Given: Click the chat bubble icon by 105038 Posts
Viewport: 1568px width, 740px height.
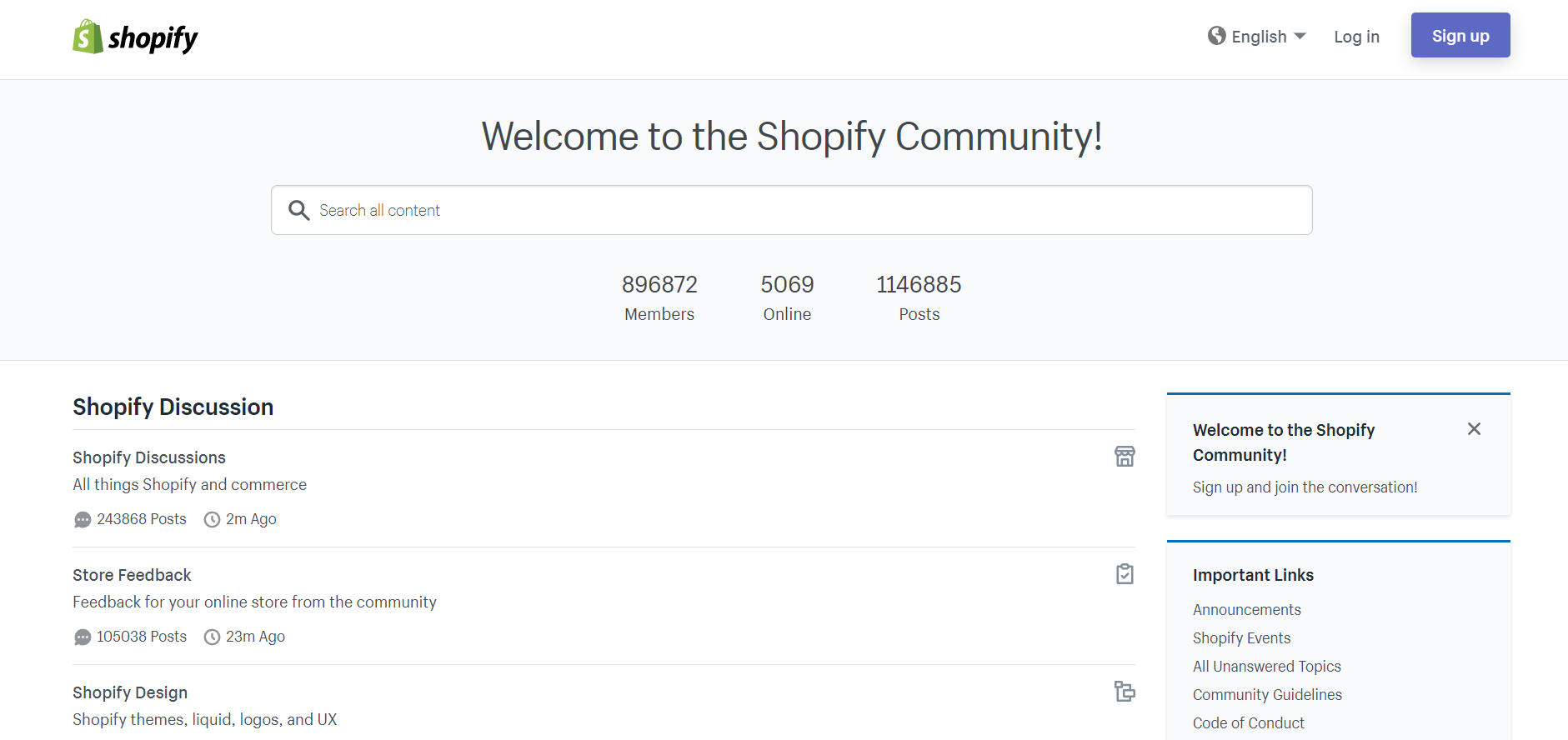Looking at the screenshot, I should (83, 637).
